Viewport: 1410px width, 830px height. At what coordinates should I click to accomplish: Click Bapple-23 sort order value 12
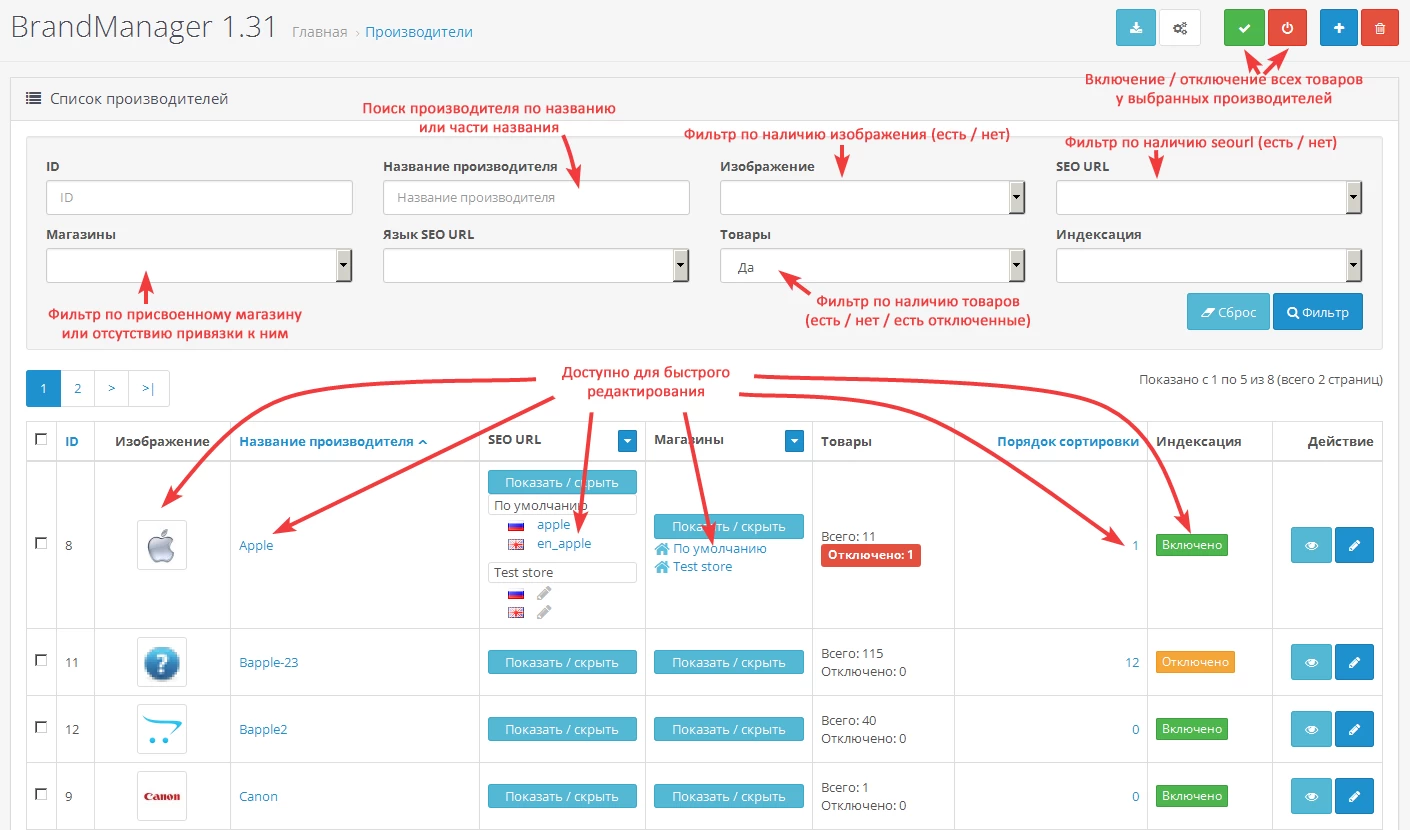[x=1132, y=662]
